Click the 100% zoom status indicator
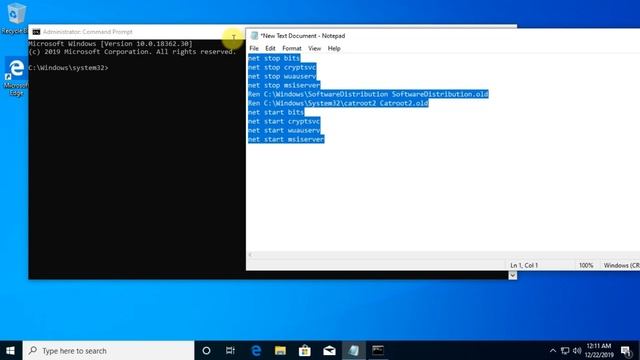The image size is (640, 360). coord(586,265)
